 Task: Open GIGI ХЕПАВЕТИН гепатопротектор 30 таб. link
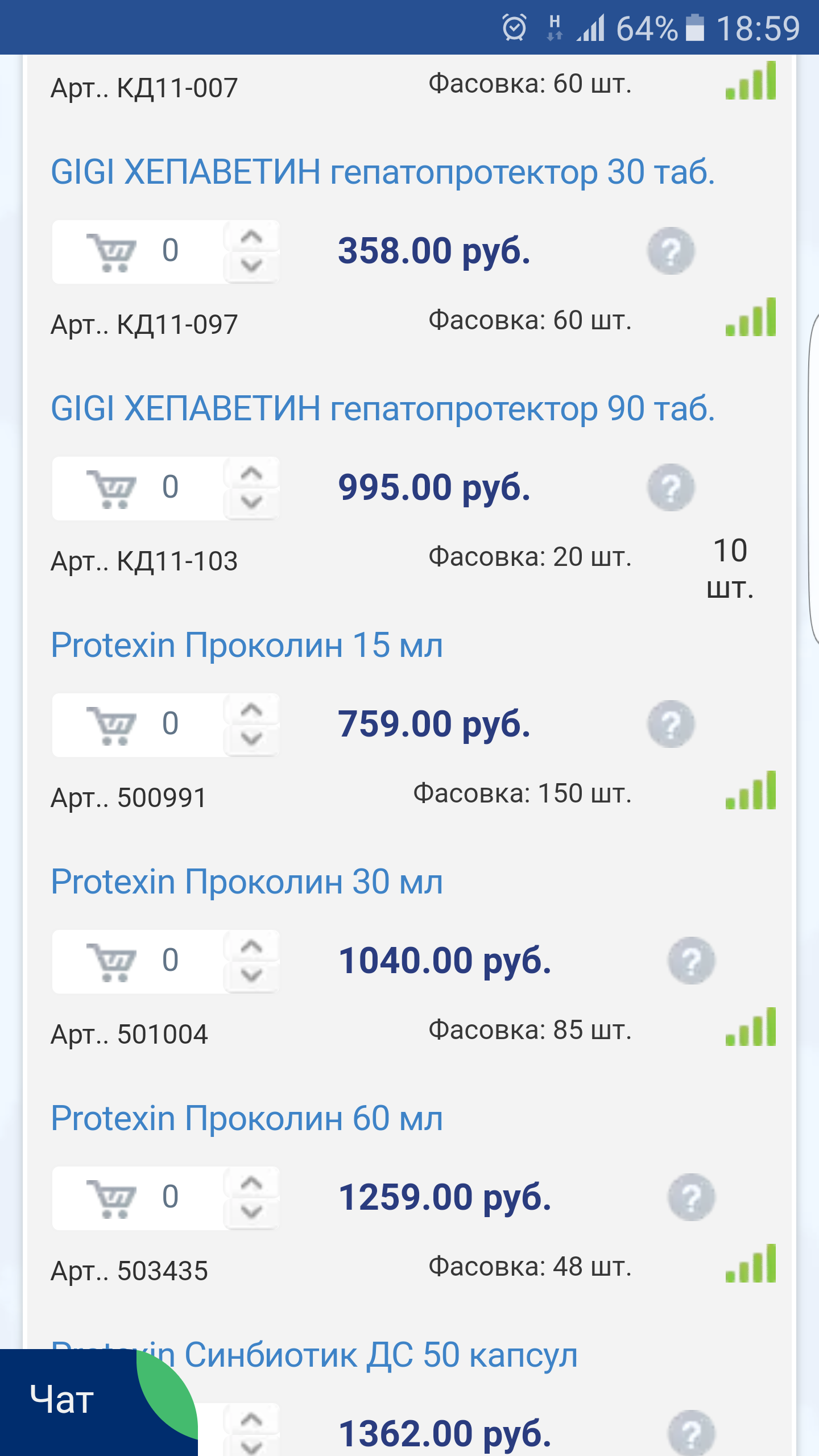click(x=382, y=172)
